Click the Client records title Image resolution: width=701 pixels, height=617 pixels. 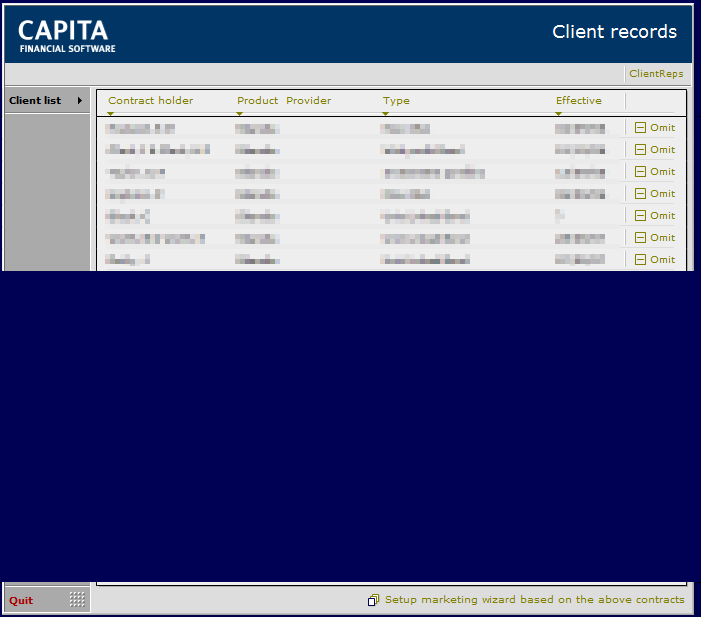click(614, 32)
